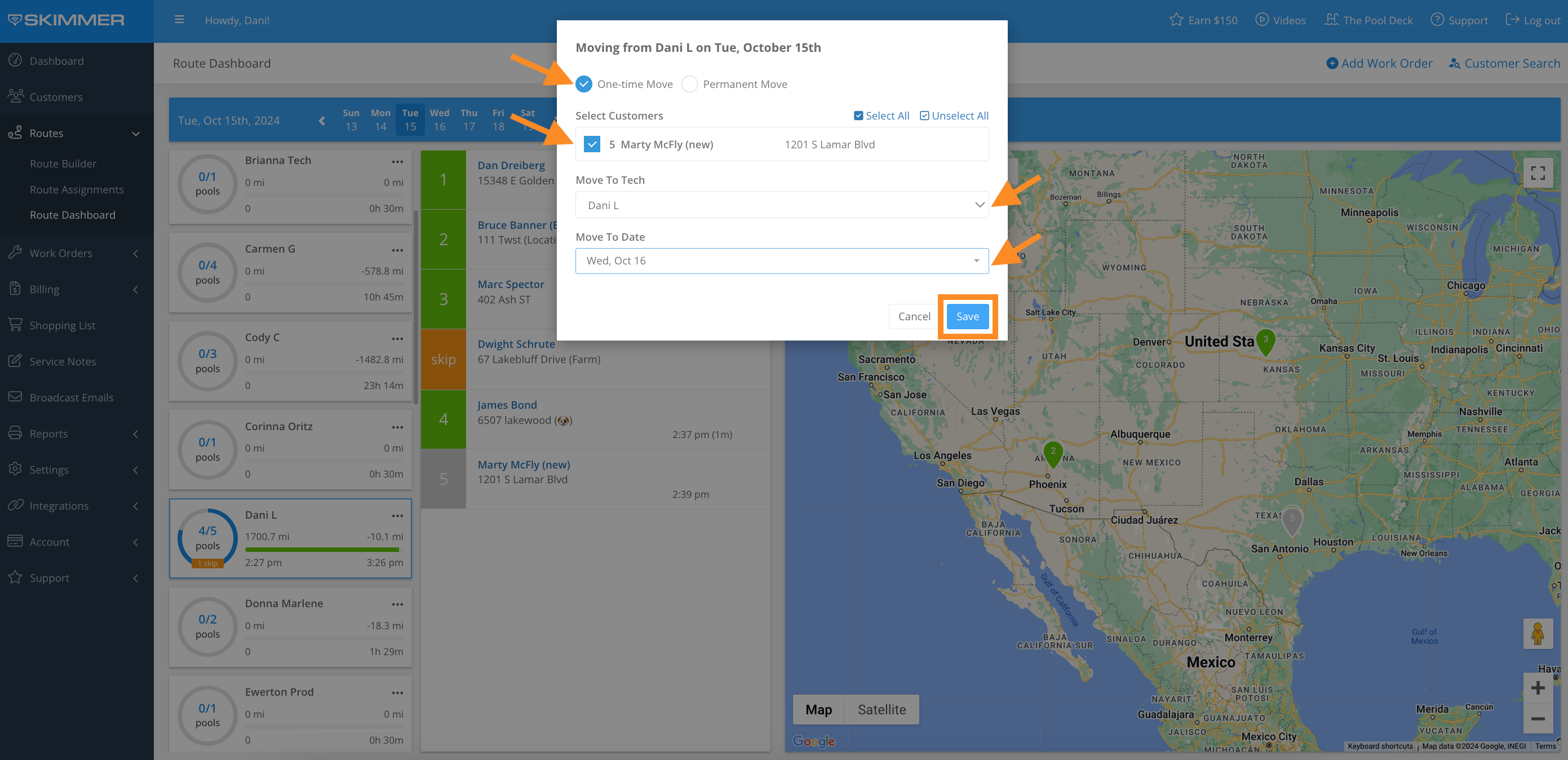Select the Fri 18 date tab
The width and height of the screenshot is (1568, 760).
click(x=498, y=120)
